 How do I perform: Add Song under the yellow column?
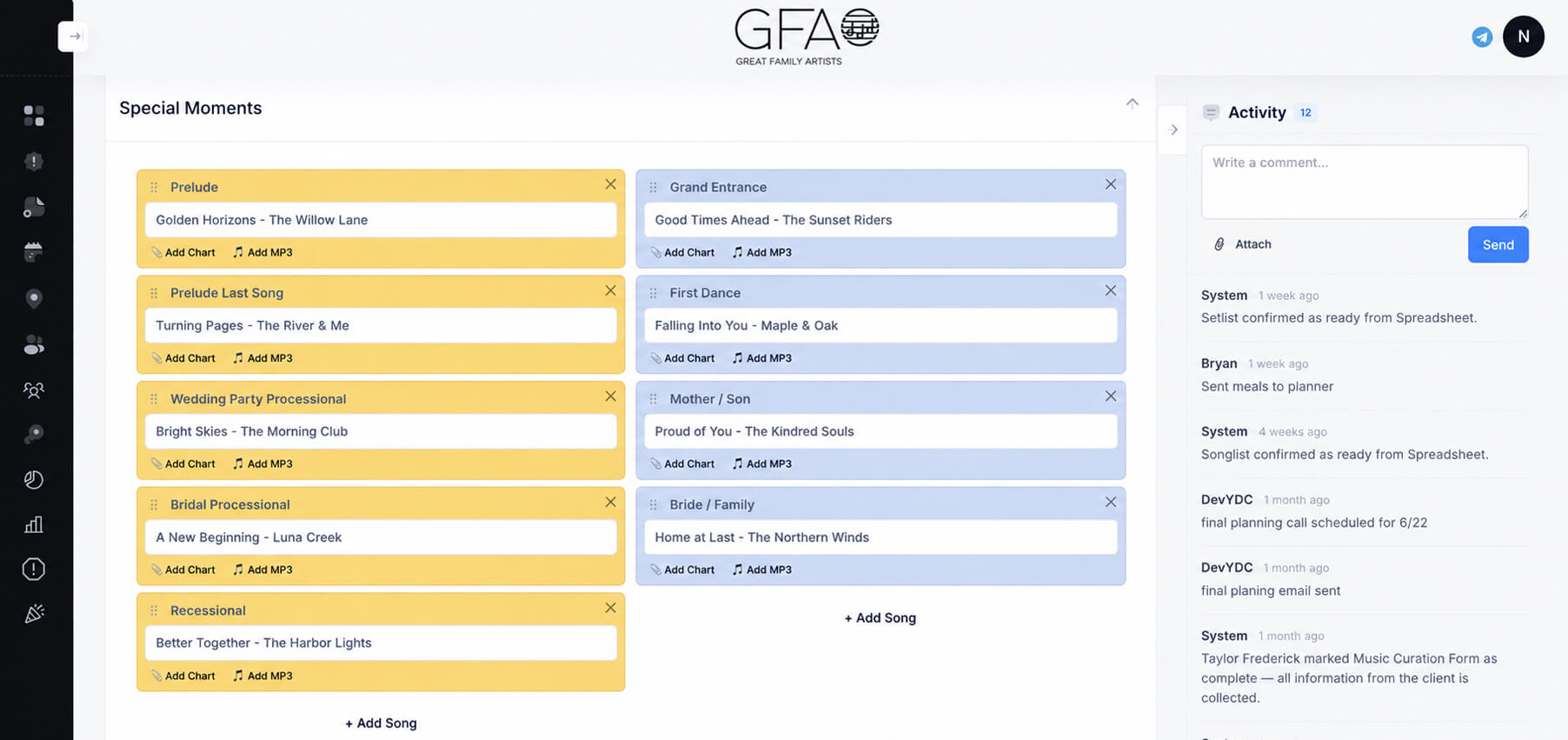click(x=381, y=723)
